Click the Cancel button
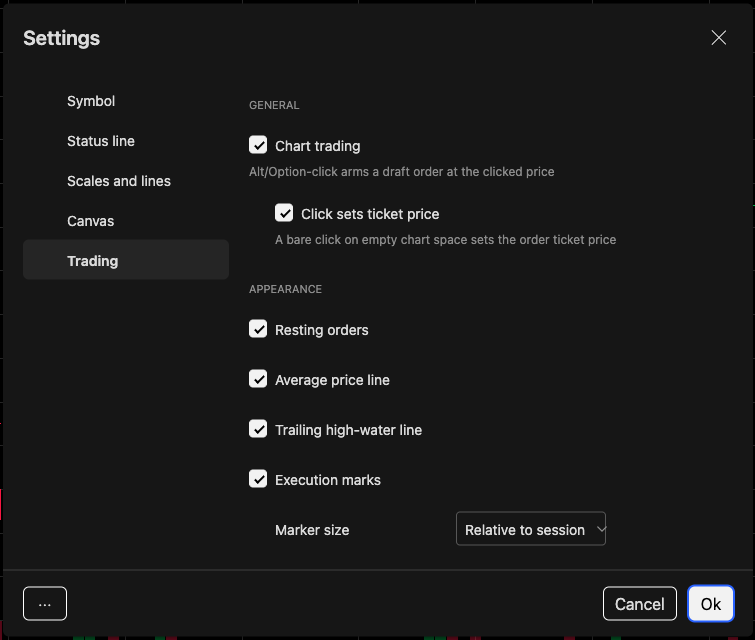755x640 pixels. (639, 604)
